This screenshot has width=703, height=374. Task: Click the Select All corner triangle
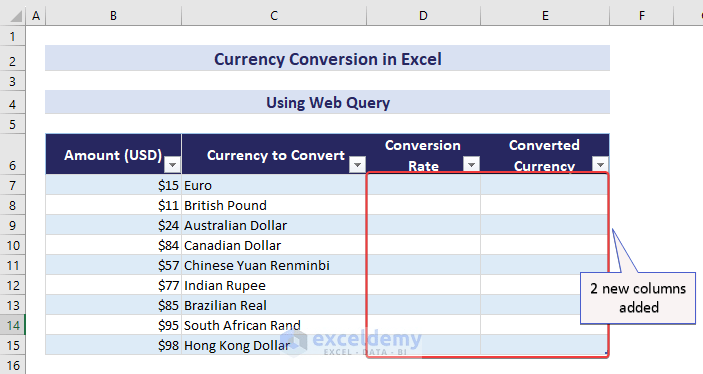coord(15,17)
